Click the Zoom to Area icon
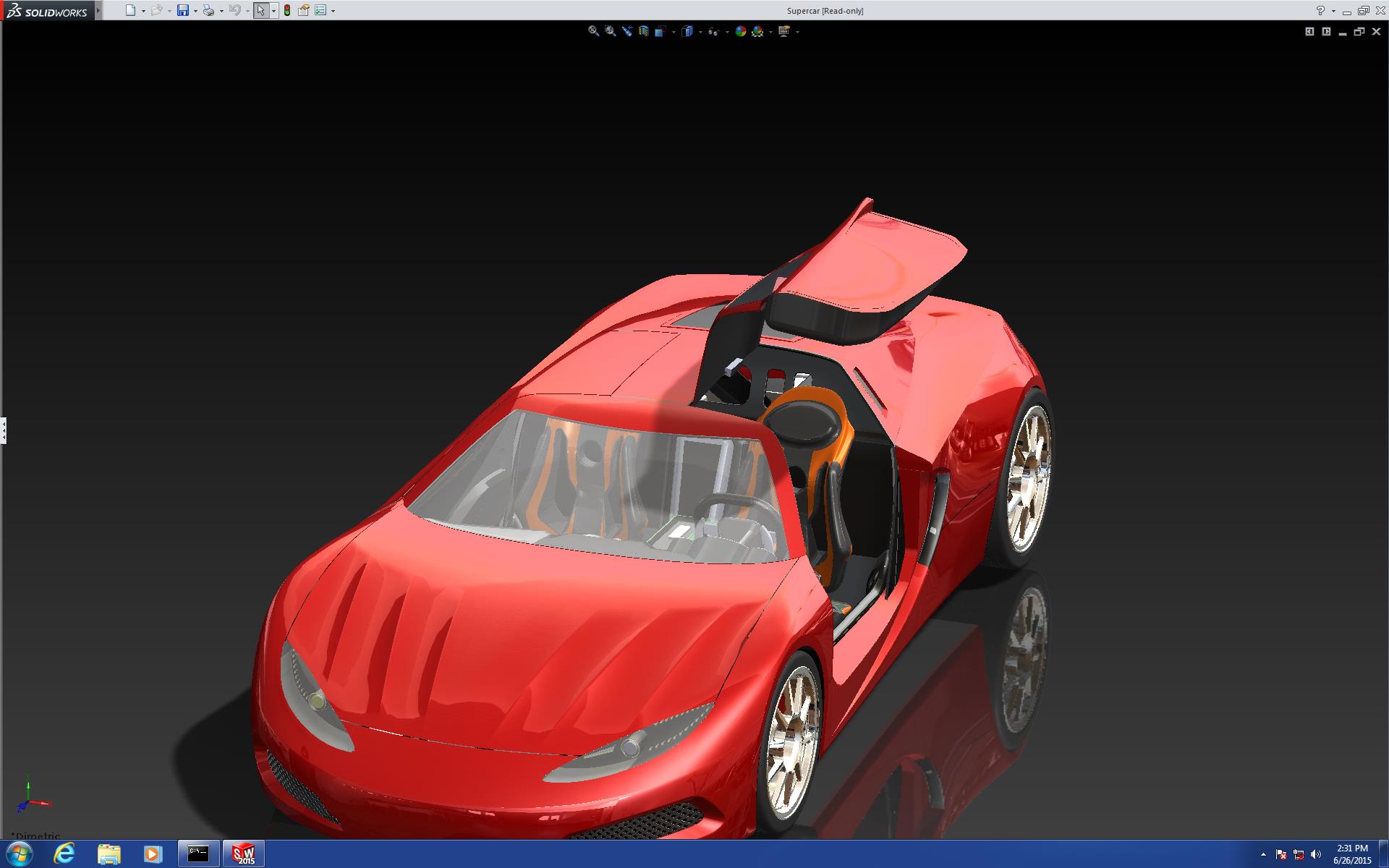The height and width of the screenshot is (868, 1389). click(x=610, y=31)
